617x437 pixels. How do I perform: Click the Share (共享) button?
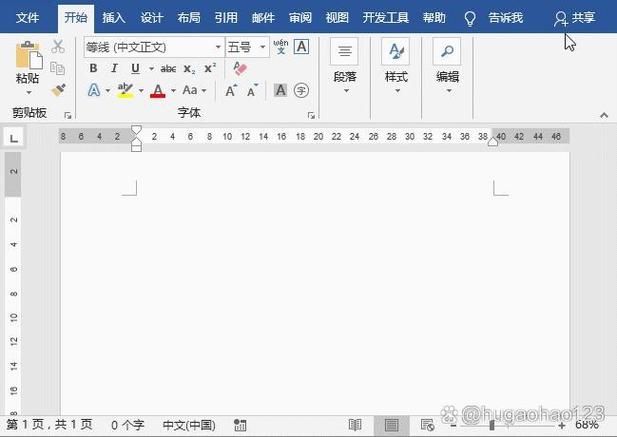coord(575,18)
